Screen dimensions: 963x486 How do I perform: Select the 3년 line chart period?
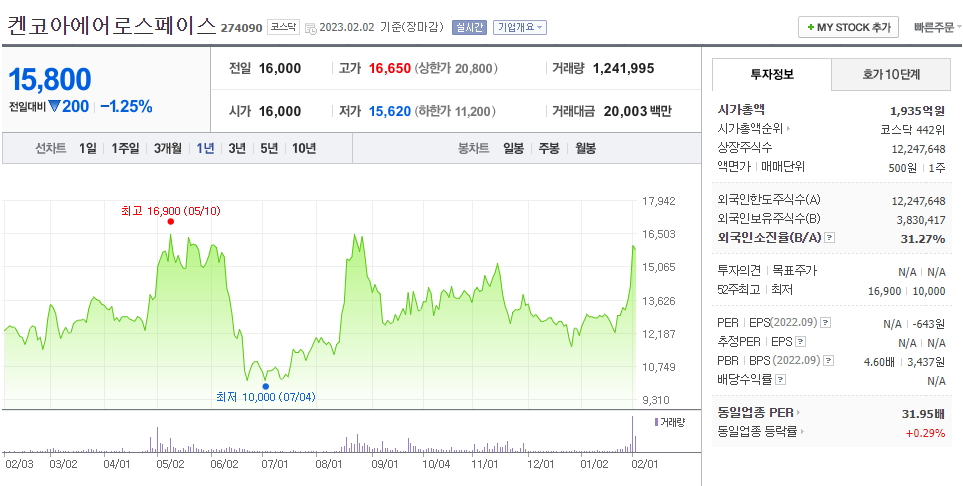237,148
